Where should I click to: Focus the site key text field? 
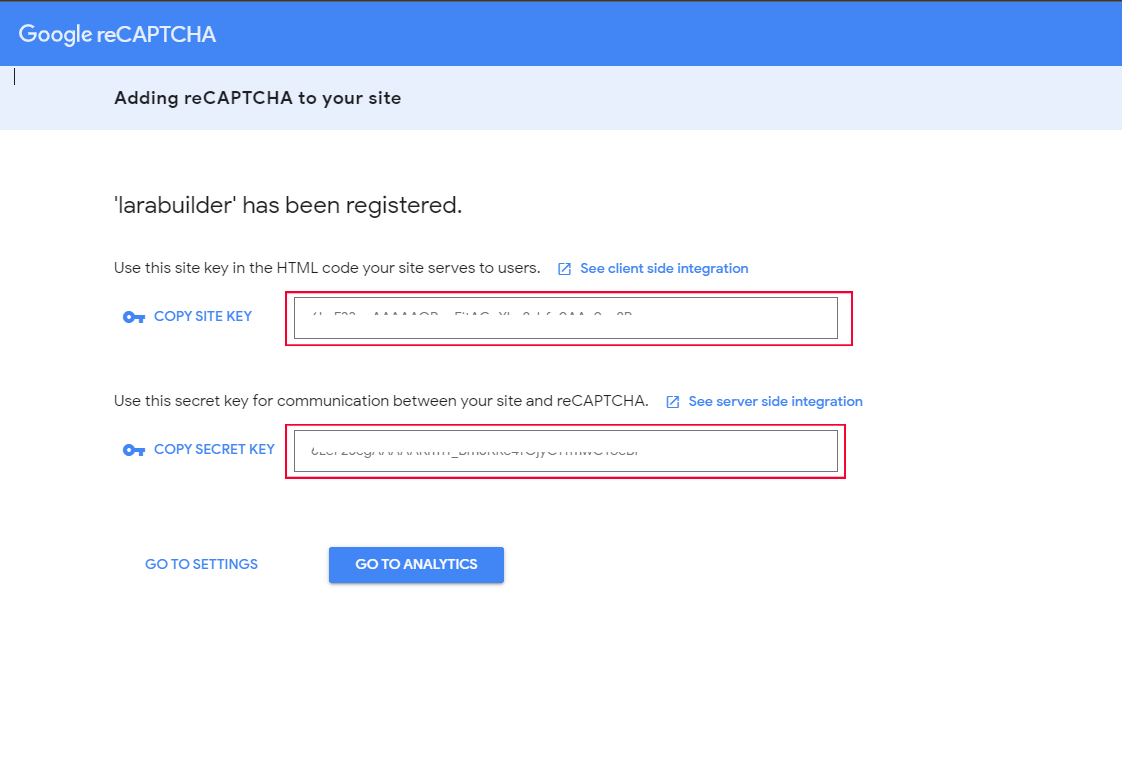click(x=565, y=318)
